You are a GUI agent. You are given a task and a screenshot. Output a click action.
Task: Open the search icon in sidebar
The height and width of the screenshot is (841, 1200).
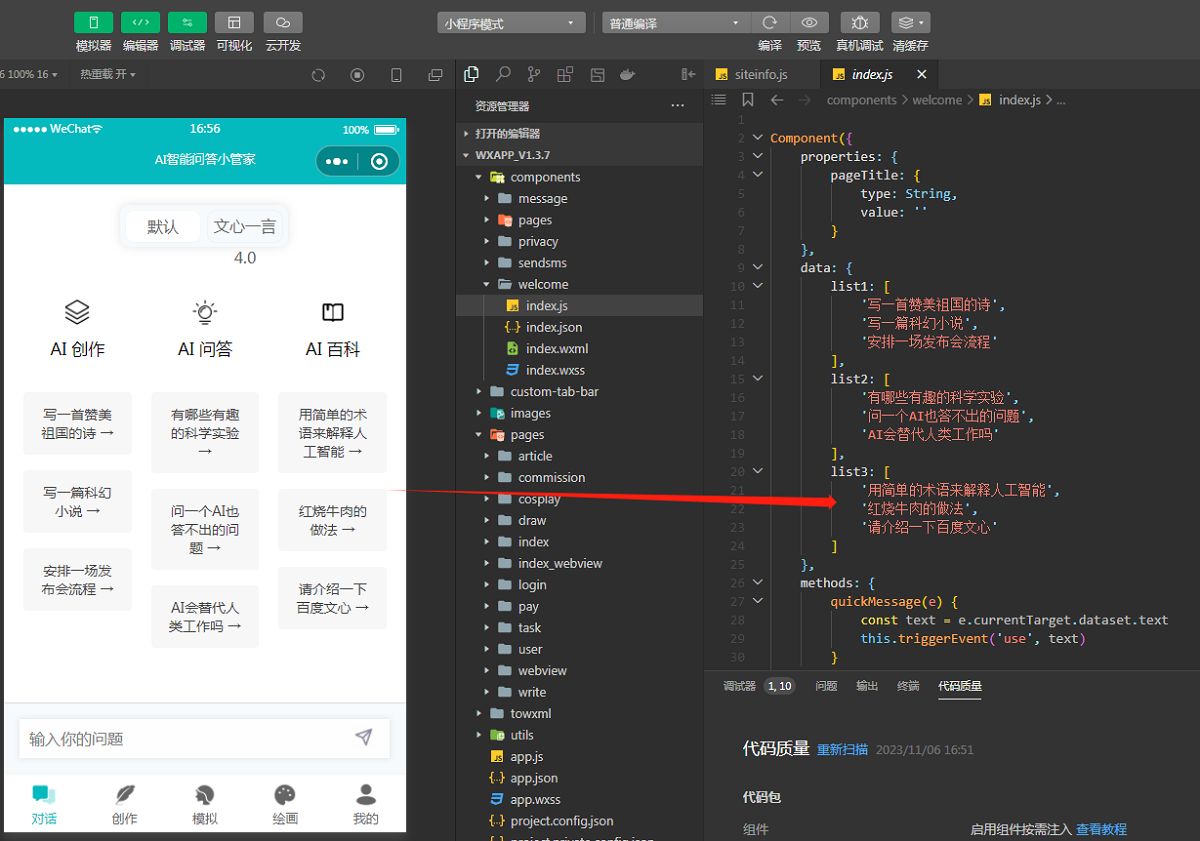pyautogui.click(x=503, y=74)
